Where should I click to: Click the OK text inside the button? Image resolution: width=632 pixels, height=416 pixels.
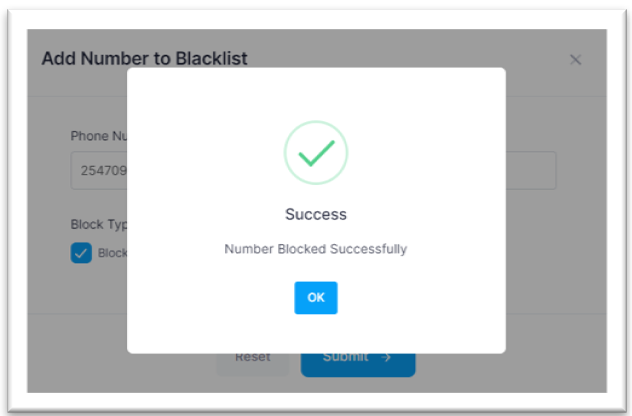pos(316,297)
